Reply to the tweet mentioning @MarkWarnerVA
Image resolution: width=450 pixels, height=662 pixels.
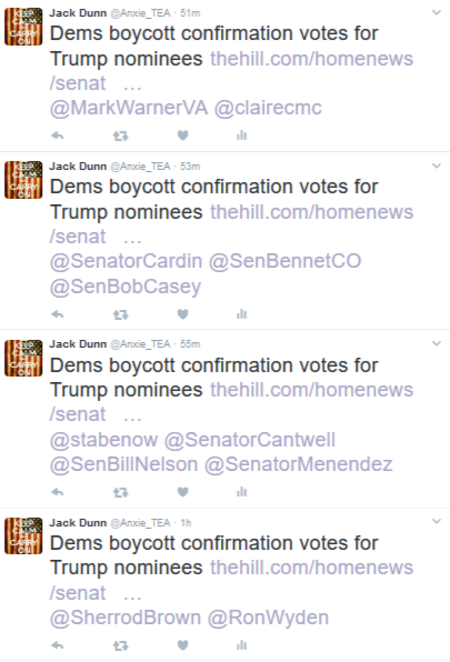(x=57, y=136)
